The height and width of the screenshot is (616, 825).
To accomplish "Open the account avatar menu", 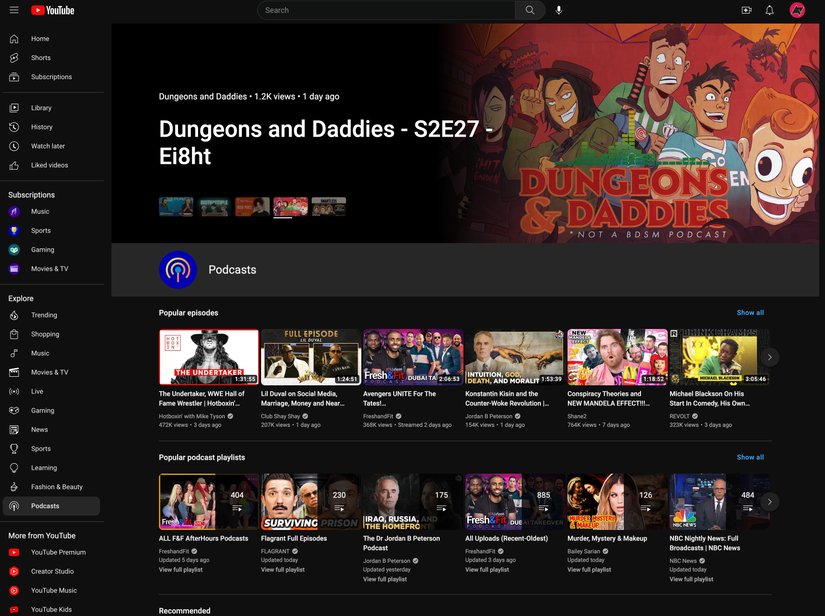I will coord(797,10).
